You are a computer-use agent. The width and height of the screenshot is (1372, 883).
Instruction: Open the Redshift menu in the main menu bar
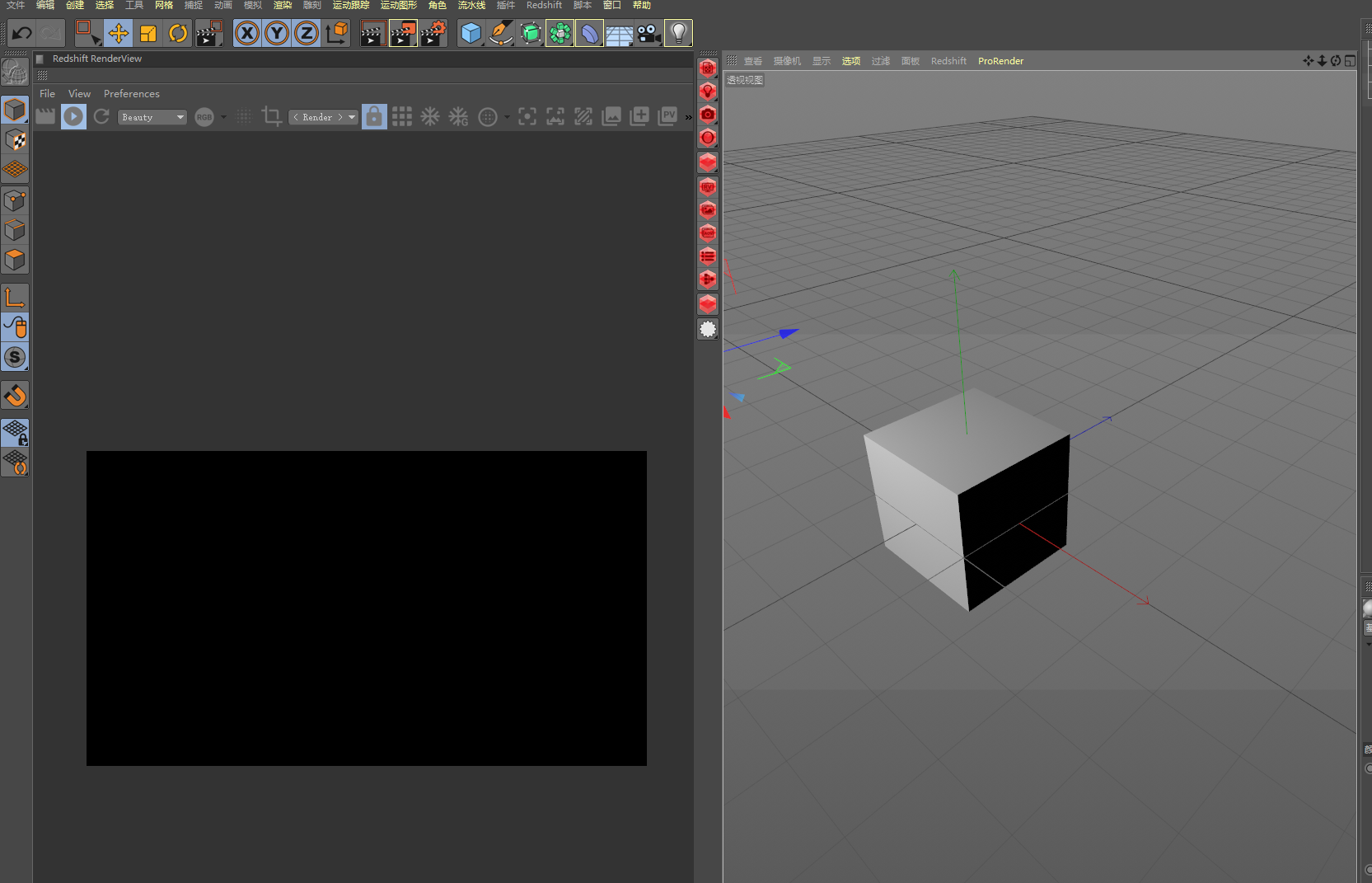(x=544, y=5)
